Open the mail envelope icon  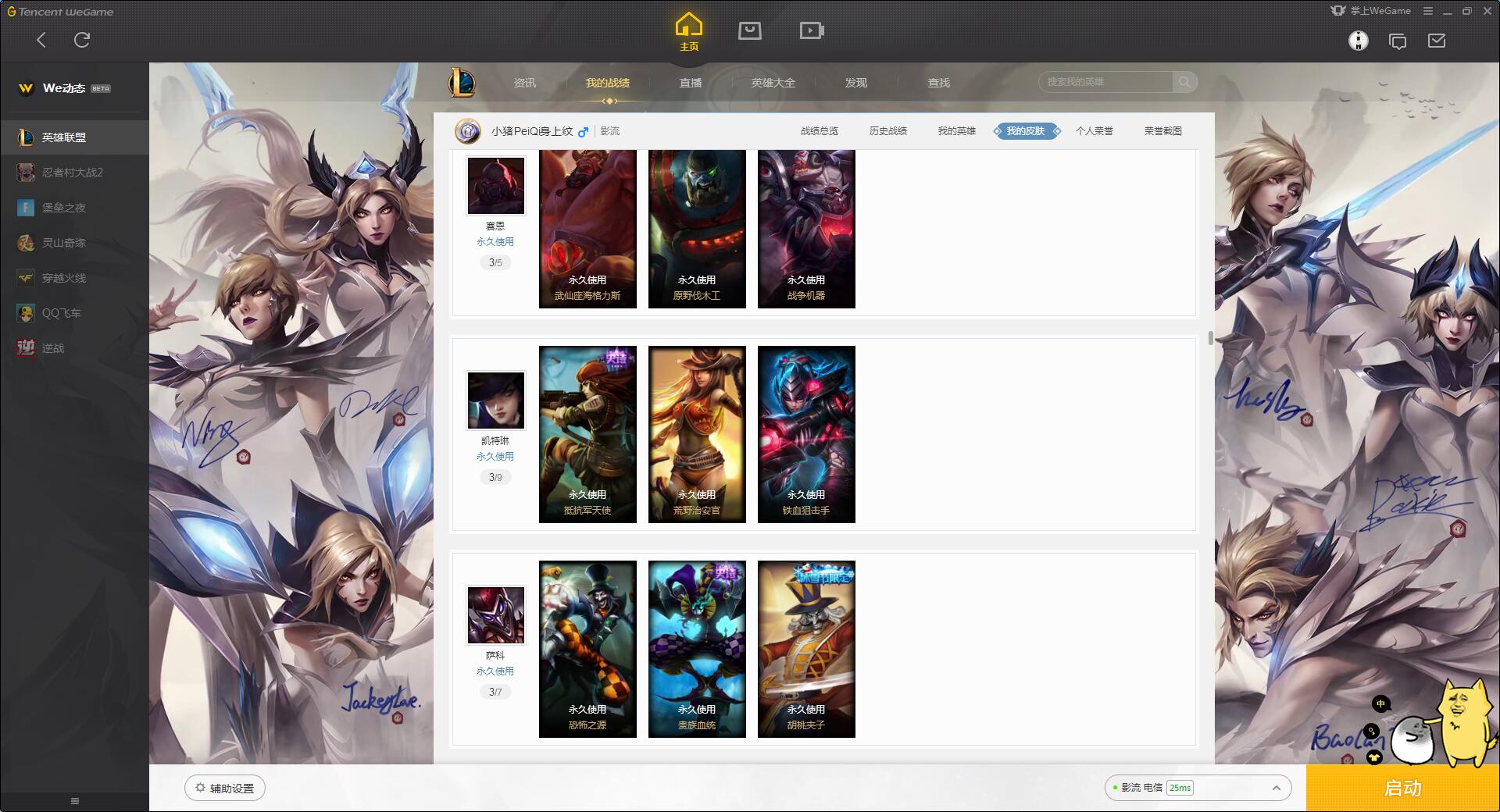tap(1437, 41)
